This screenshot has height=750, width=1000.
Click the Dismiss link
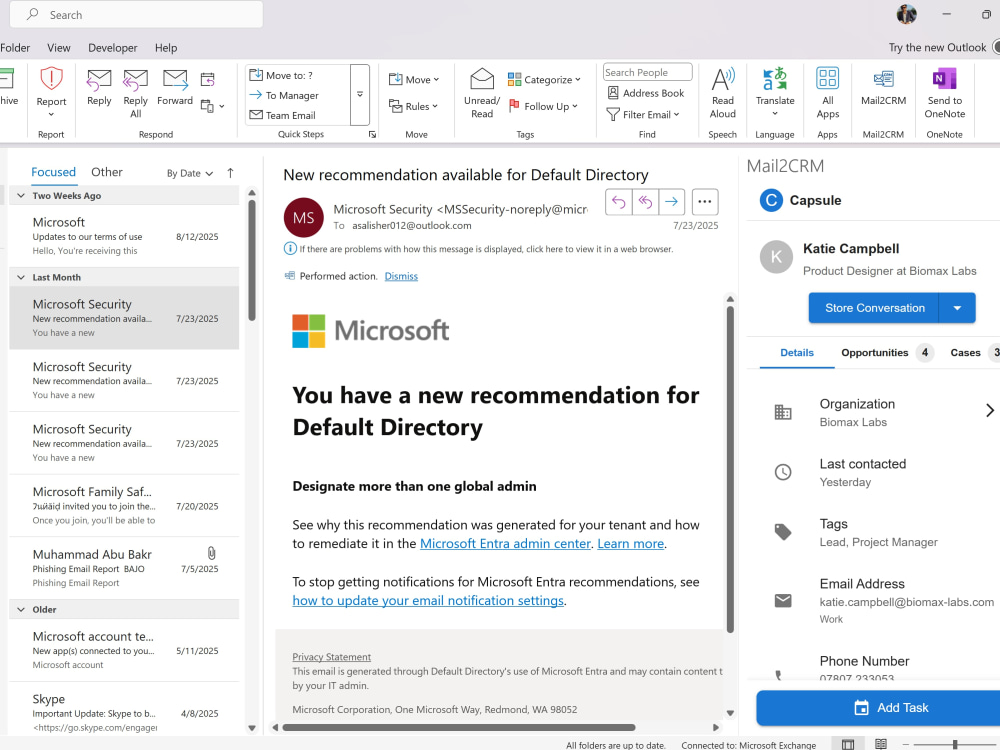[401, 276]
